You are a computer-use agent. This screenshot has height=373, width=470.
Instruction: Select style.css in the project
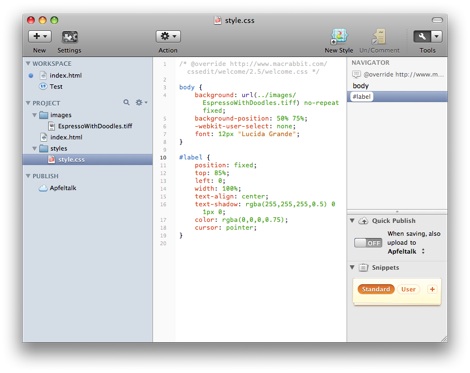point(87,159)
